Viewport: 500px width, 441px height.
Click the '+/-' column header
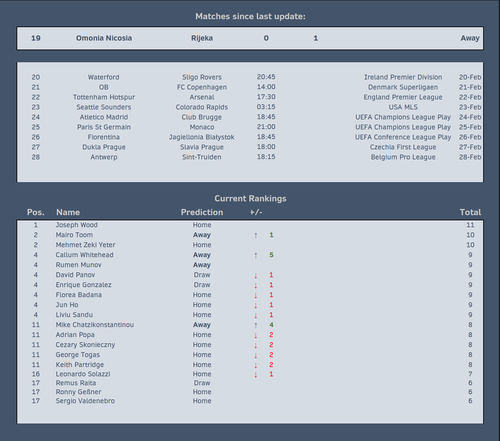click(256, 212)
